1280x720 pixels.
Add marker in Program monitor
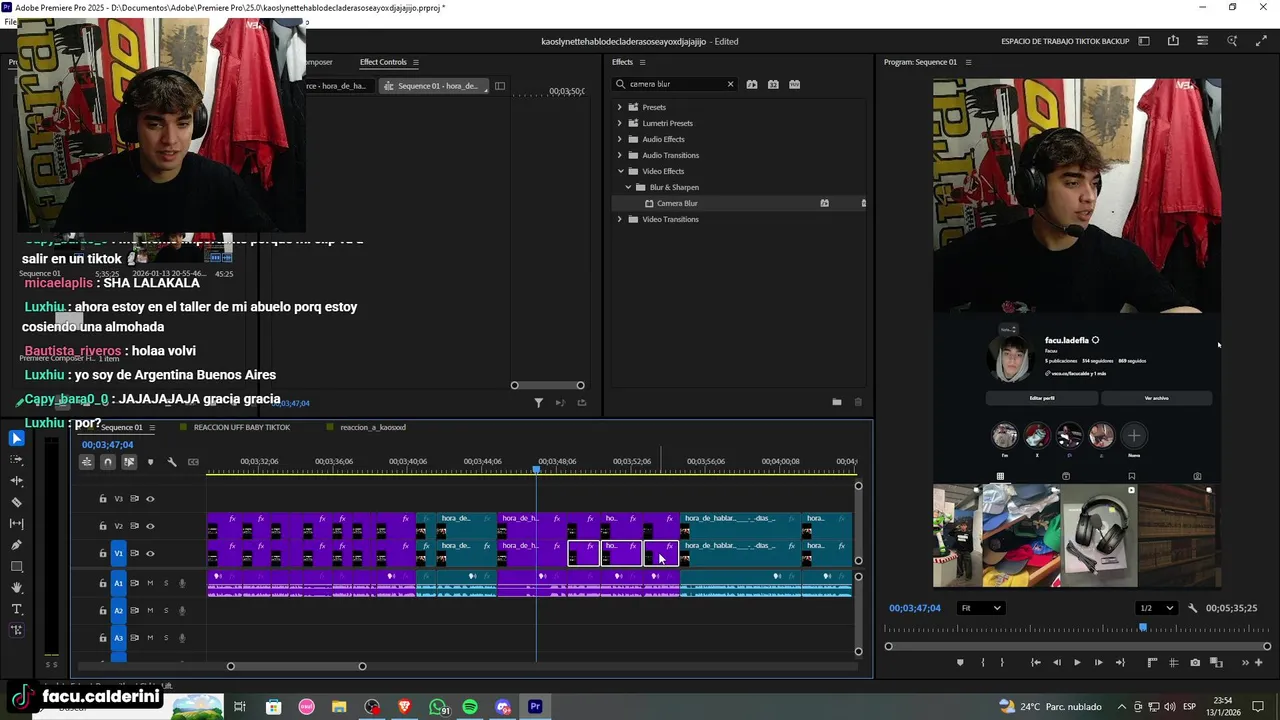[960, 662]
